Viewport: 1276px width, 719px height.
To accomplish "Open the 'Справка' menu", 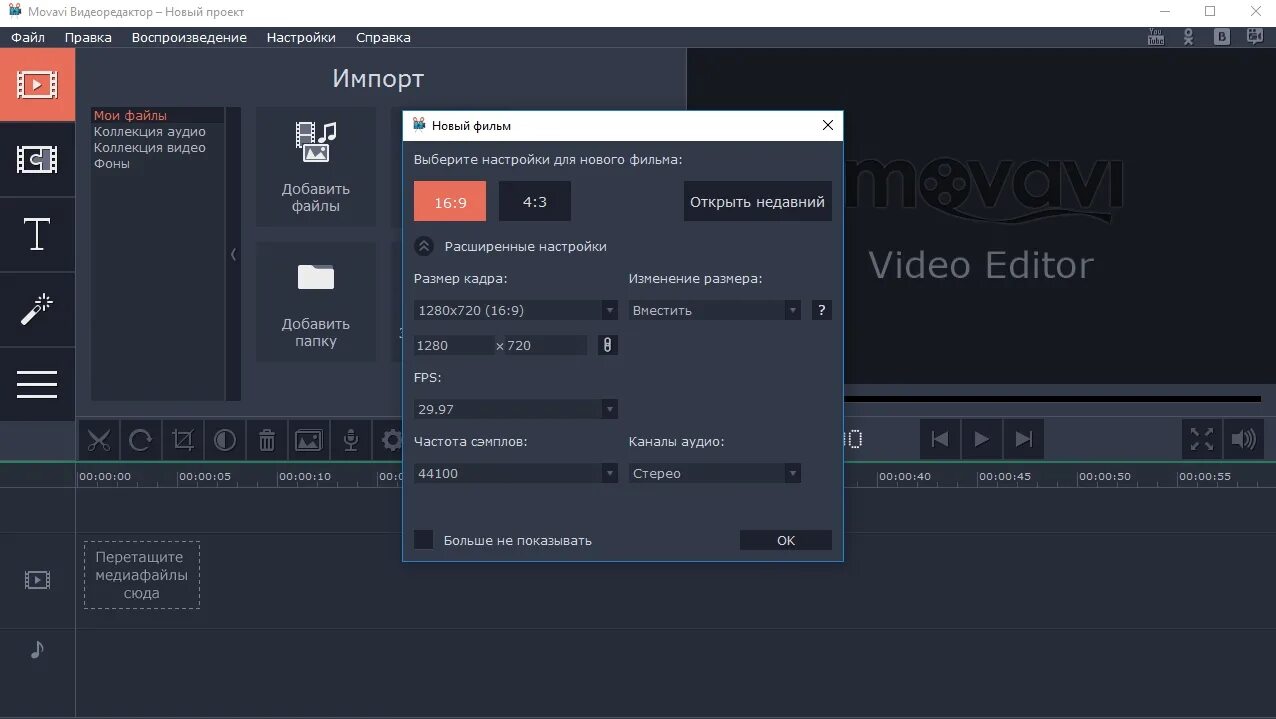I will tap(383, 37).
